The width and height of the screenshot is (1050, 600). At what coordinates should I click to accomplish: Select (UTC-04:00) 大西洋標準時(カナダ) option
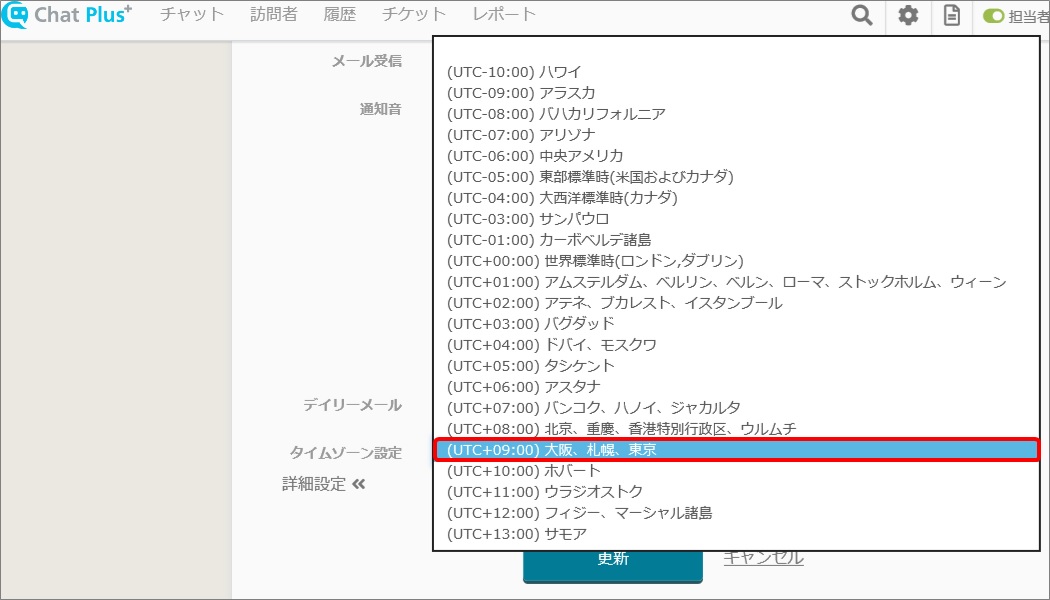736,198
